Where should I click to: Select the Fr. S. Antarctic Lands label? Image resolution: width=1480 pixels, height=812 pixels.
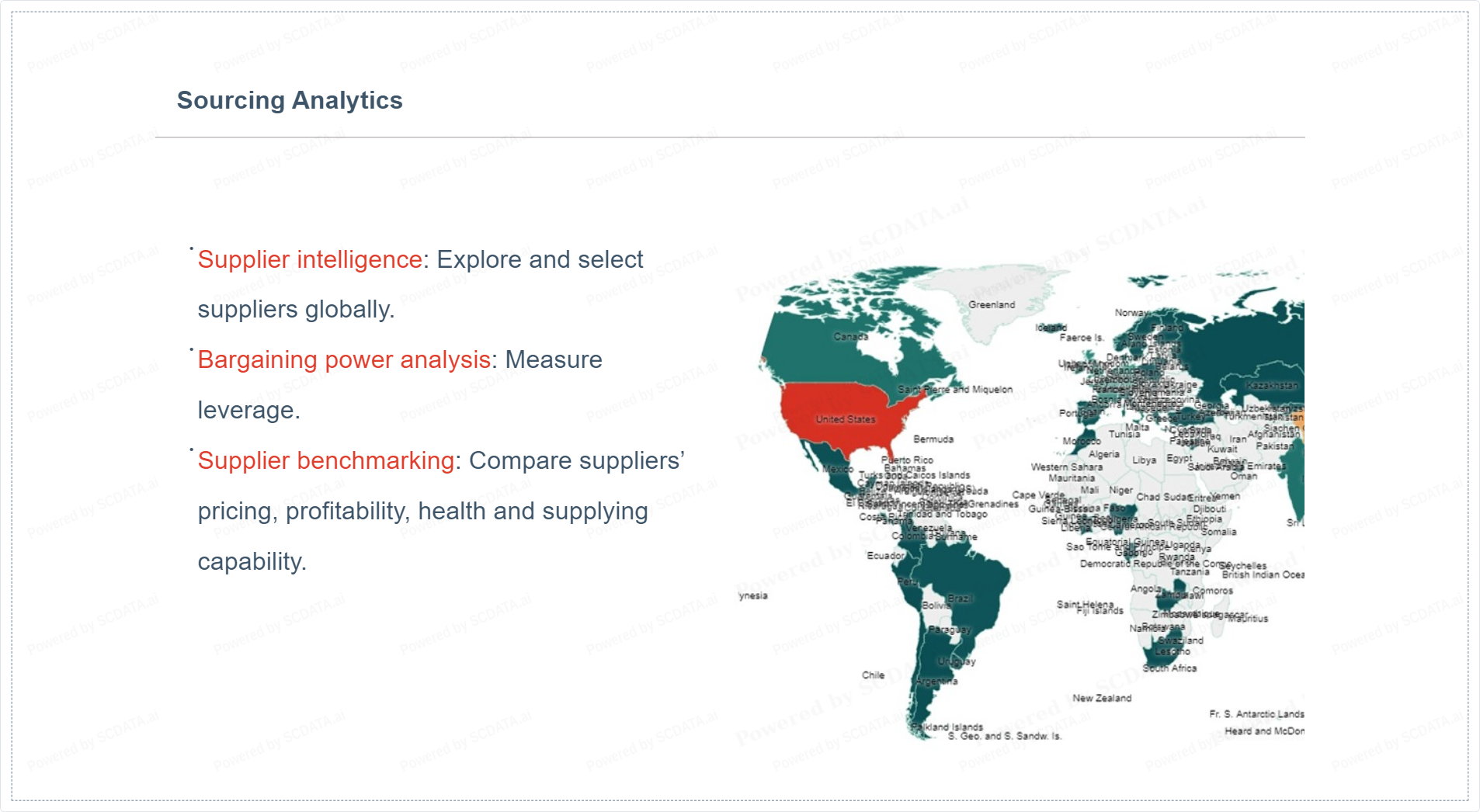click(1256, 714)
